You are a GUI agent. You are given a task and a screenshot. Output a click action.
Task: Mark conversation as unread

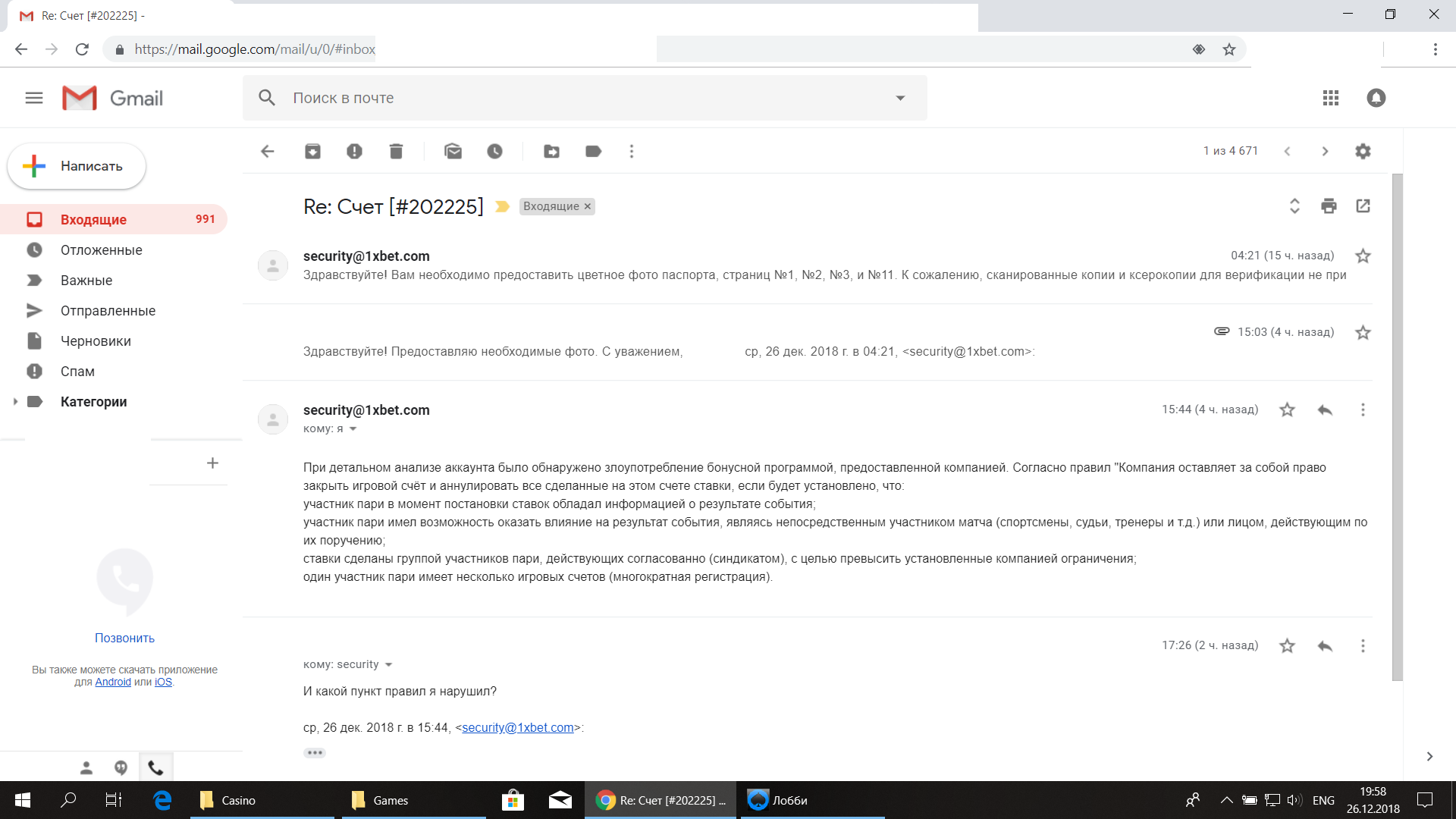coord(453,151)
